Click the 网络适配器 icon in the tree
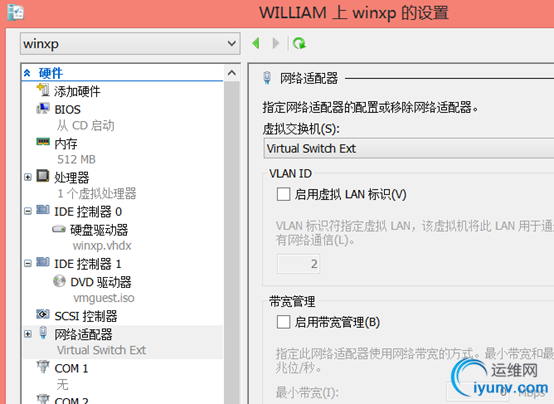554x404 pixels. pyautogui.click(x=43, y=333)
